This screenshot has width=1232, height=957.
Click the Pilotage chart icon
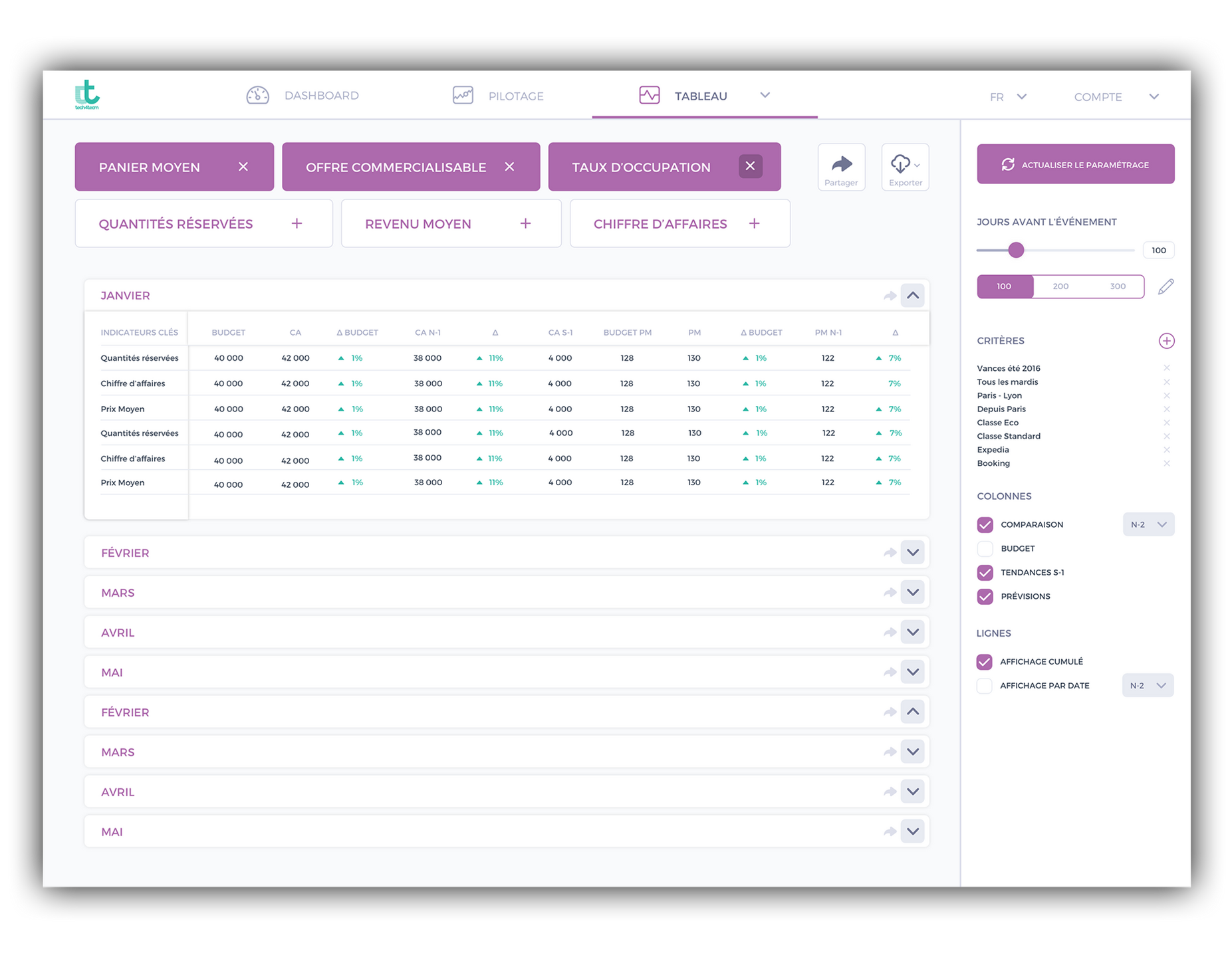click(x=463, y=94)
